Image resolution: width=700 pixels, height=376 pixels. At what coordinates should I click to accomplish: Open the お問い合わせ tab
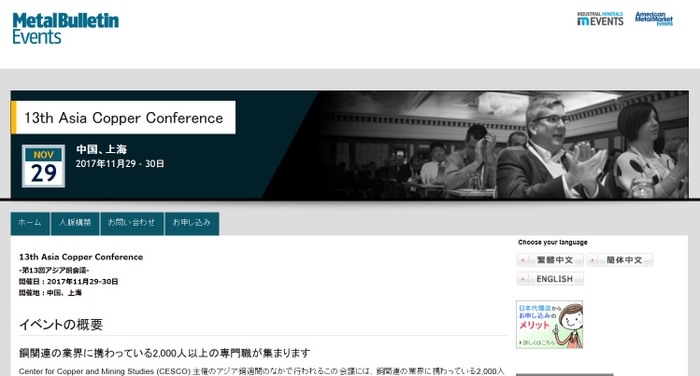point(132,223)
